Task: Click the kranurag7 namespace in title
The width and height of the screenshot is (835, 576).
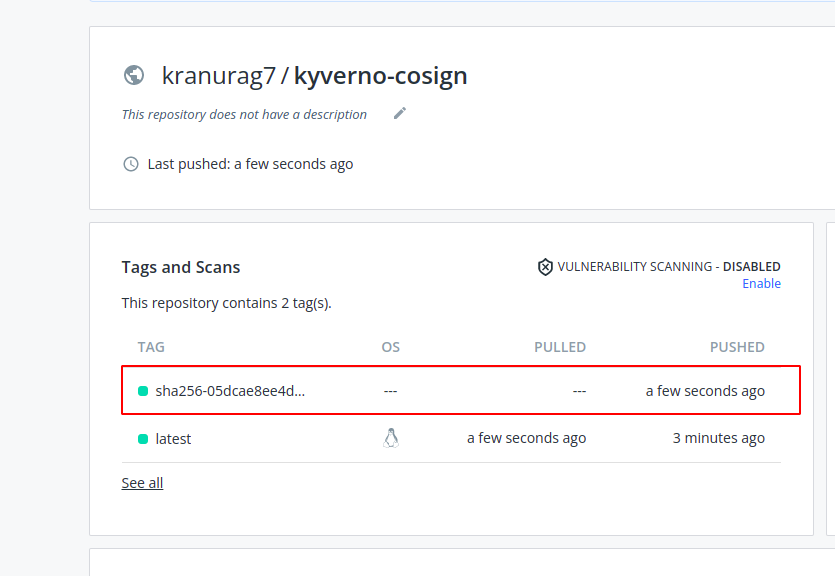Action: (x=218, y=76)
